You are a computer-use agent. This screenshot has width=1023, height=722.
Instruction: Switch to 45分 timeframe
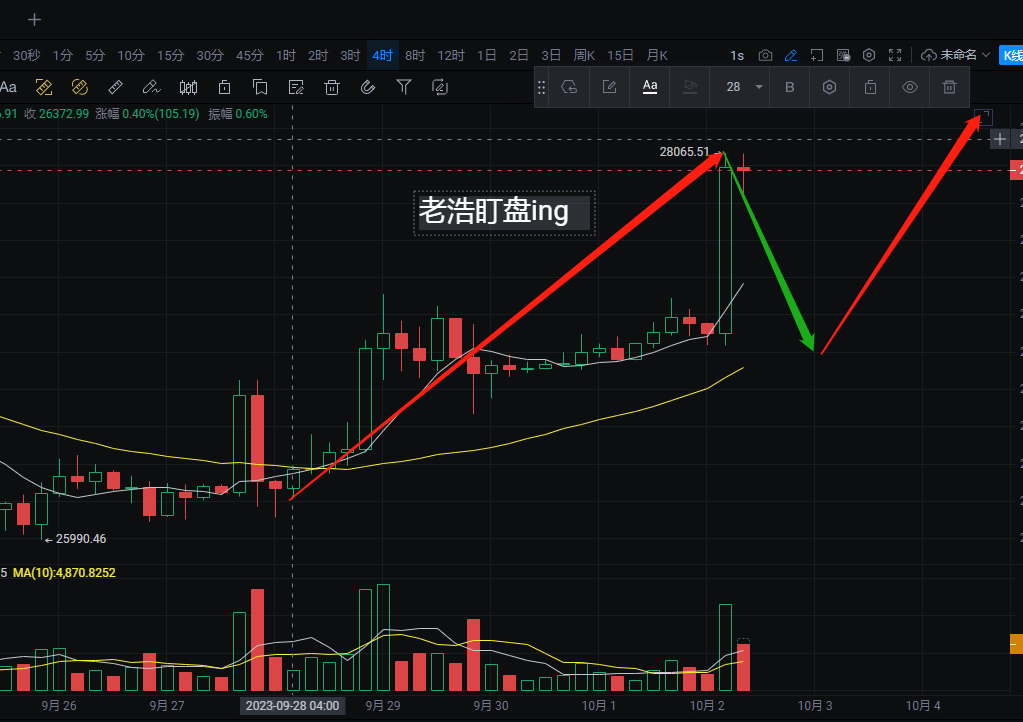[x=250, y=55]
